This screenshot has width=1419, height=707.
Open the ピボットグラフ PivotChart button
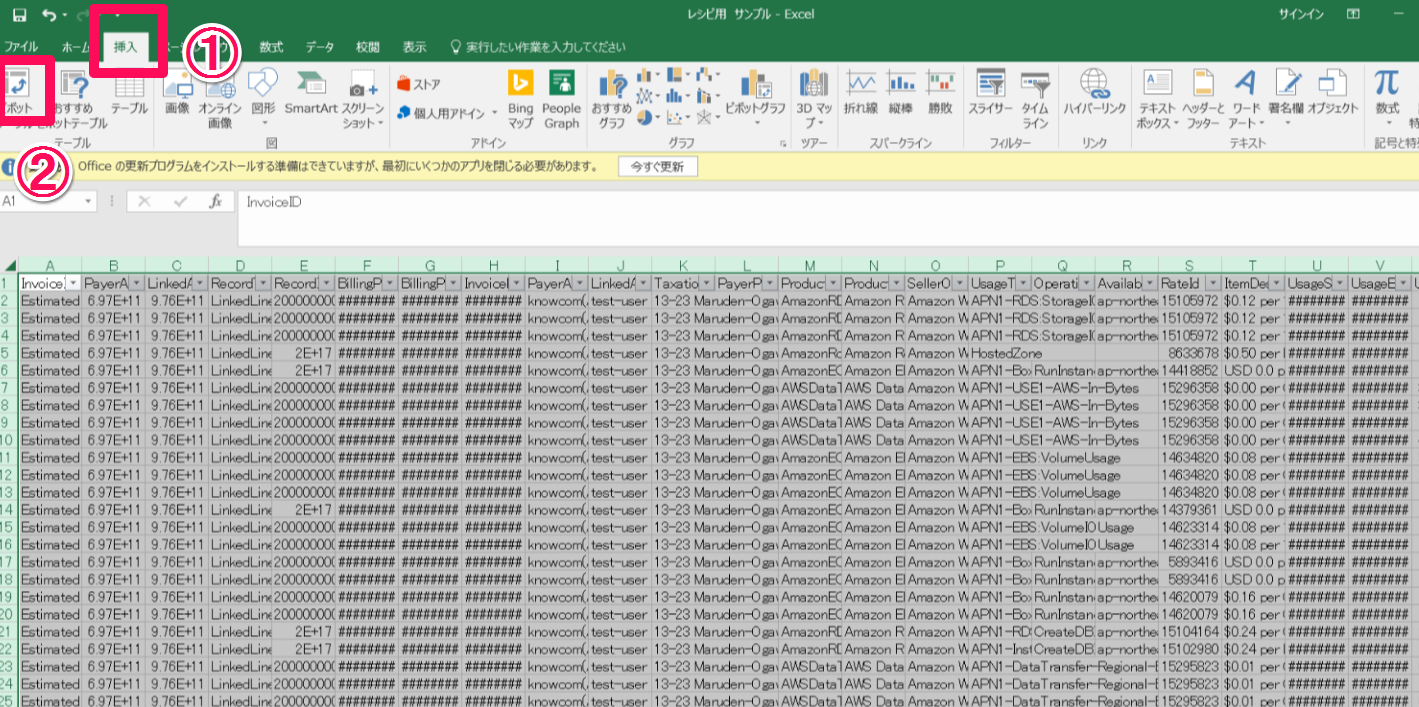pos(755,96)
